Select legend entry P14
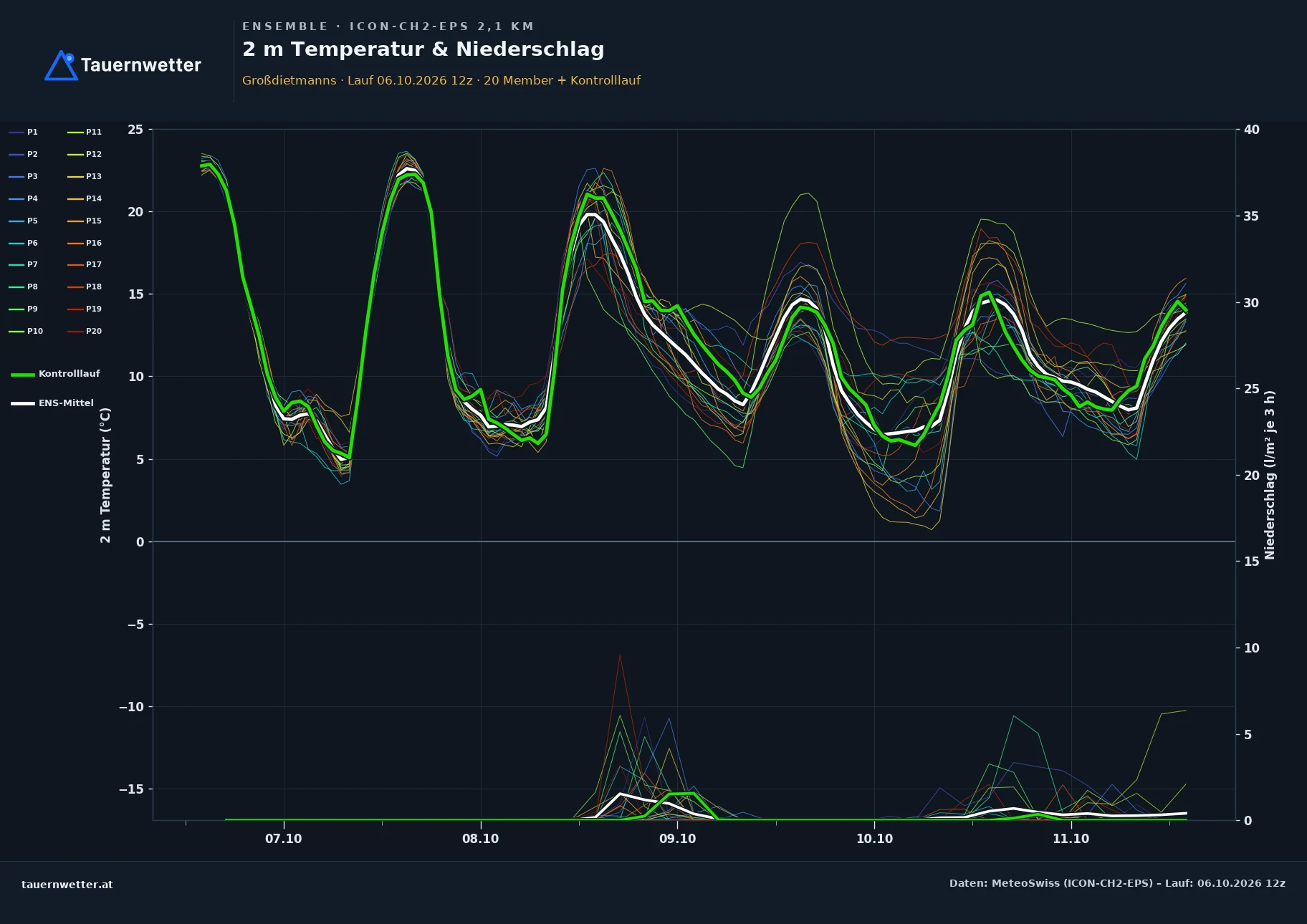 coord(85,198)
